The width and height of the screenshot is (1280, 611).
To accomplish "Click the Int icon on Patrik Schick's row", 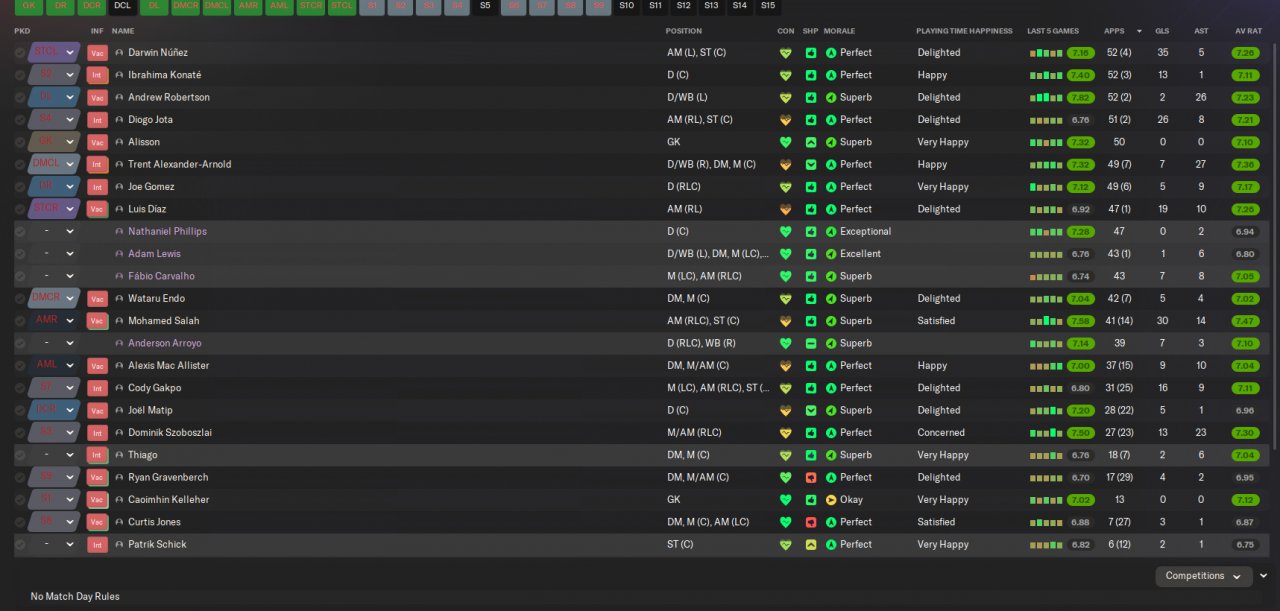I will [x=97, y=545].
